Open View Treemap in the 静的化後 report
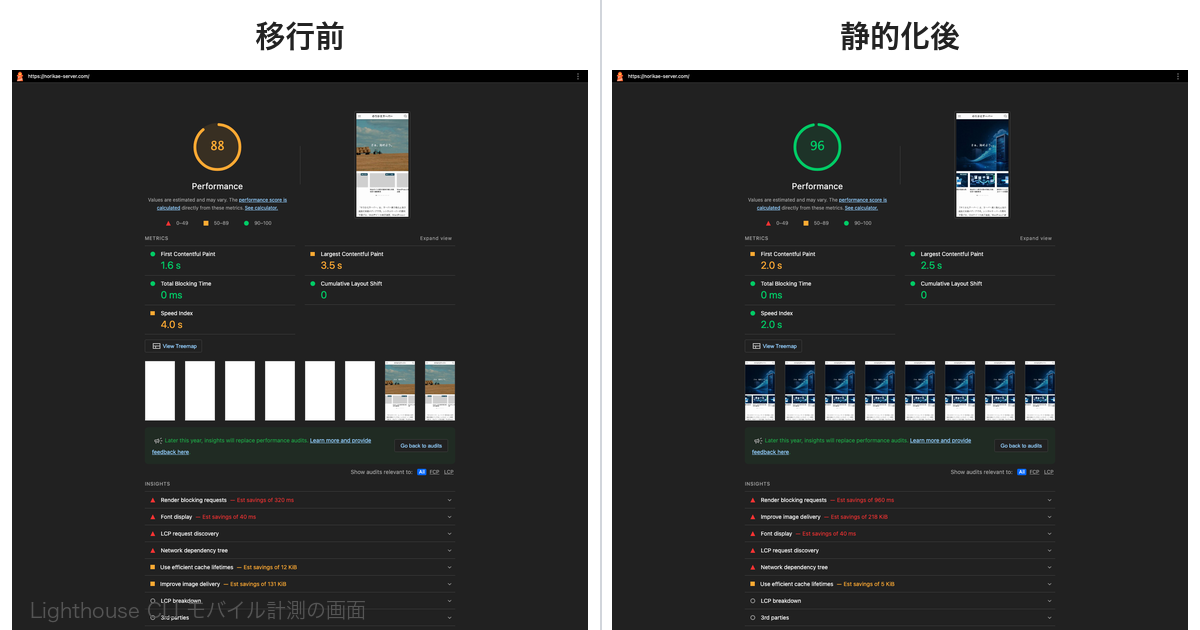This screenshot has width=1200, height=630. tap(774, 346)
